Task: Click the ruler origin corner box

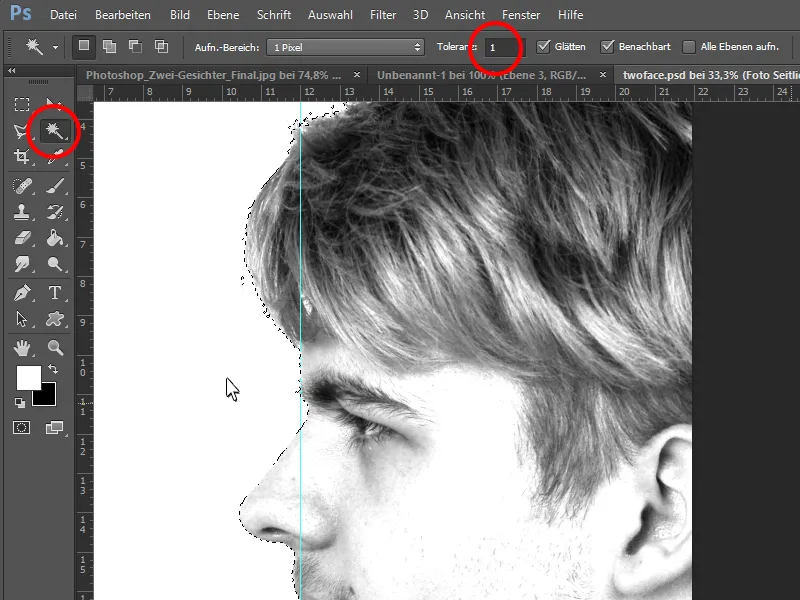Action: [85, 93]
